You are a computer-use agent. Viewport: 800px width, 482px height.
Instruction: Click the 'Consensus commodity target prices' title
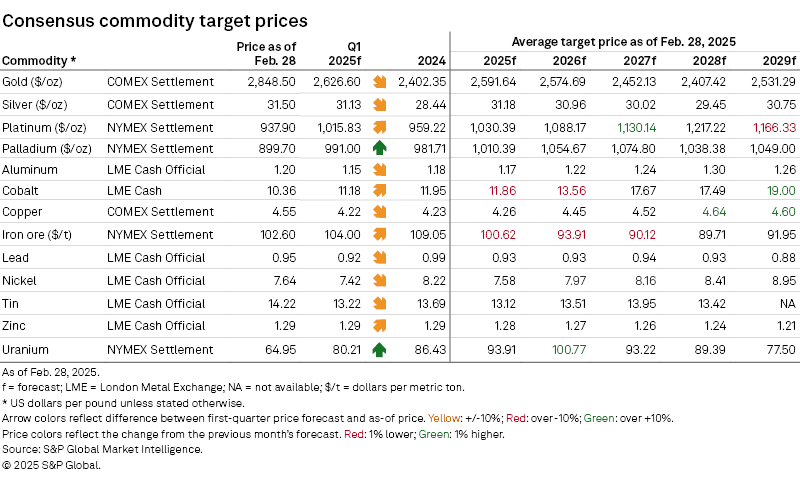coord(154,20)
